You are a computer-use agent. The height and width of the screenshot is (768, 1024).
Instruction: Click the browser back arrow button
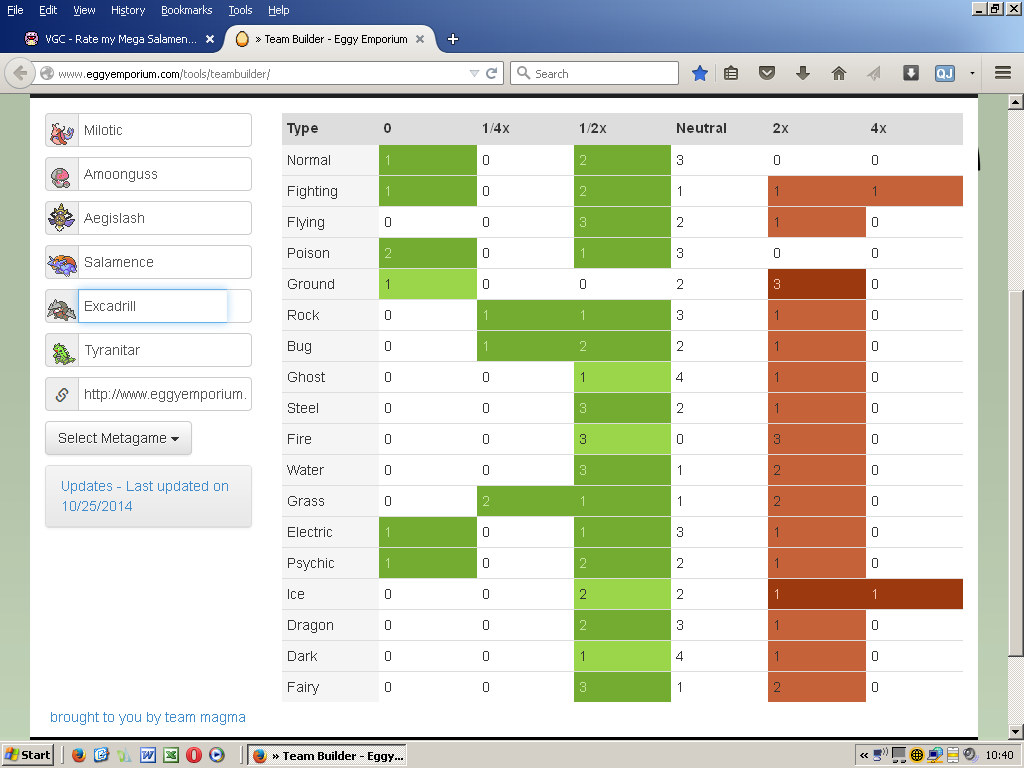pos(20,73)
